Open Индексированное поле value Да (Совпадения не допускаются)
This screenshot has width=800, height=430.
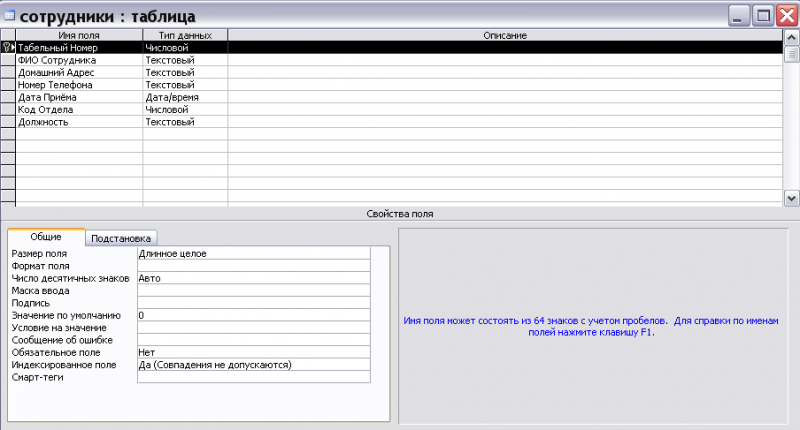[x=254, y=365]
